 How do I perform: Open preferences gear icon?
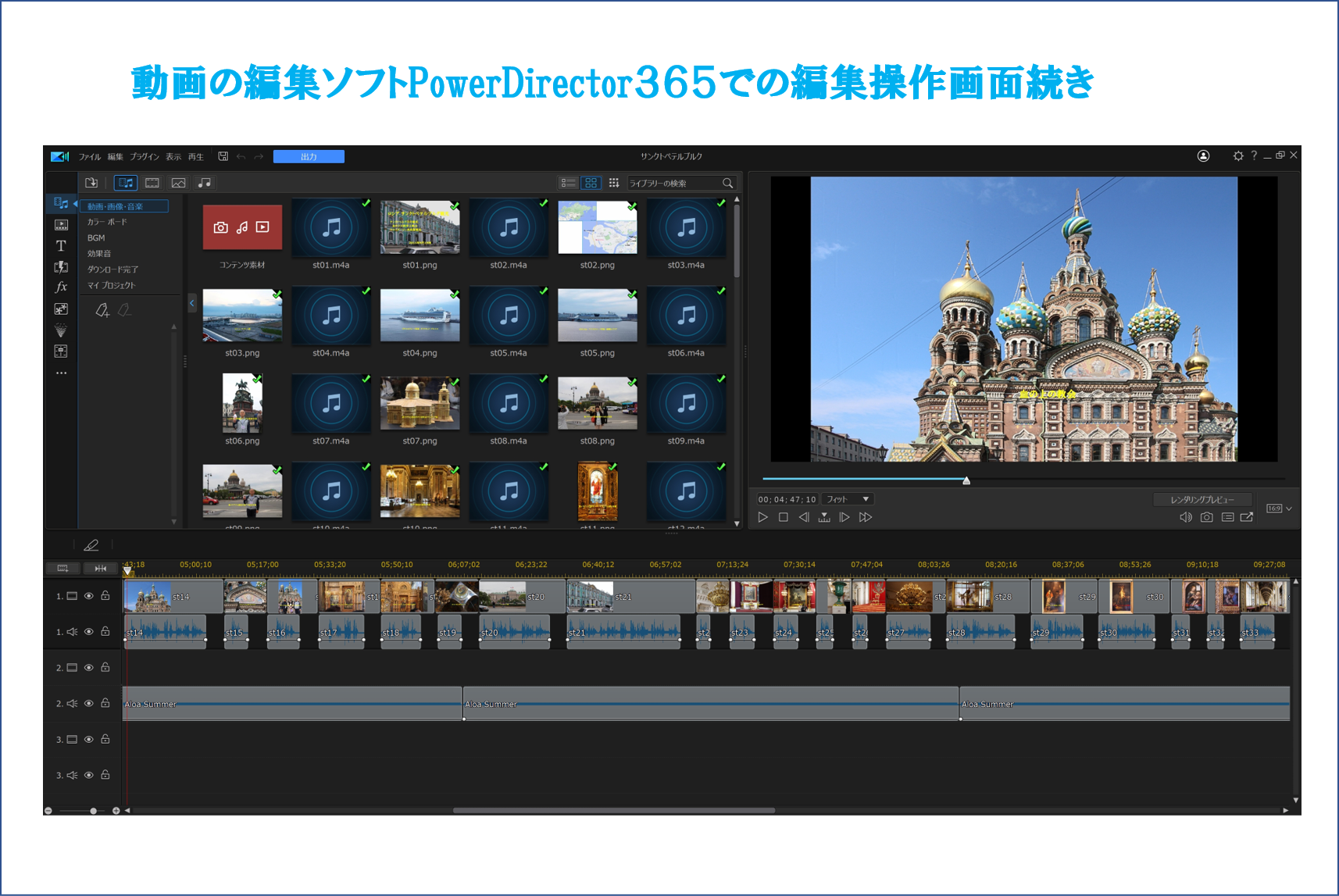tap(1238, 156)
